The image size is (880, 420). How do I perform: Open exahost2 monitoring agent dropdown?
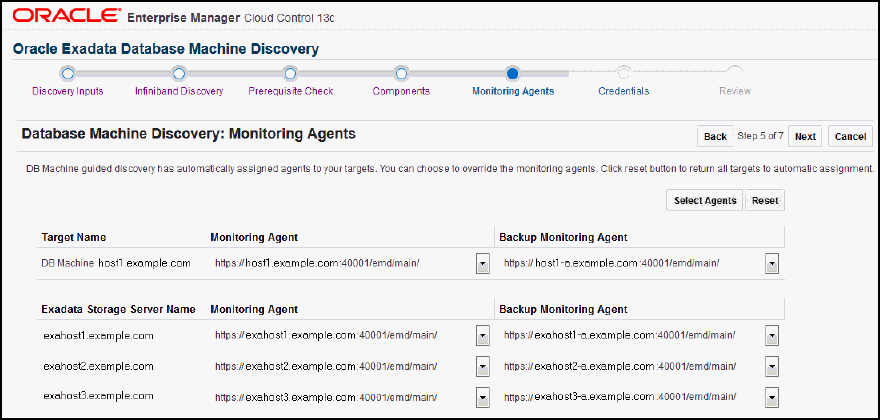(482, 367)
